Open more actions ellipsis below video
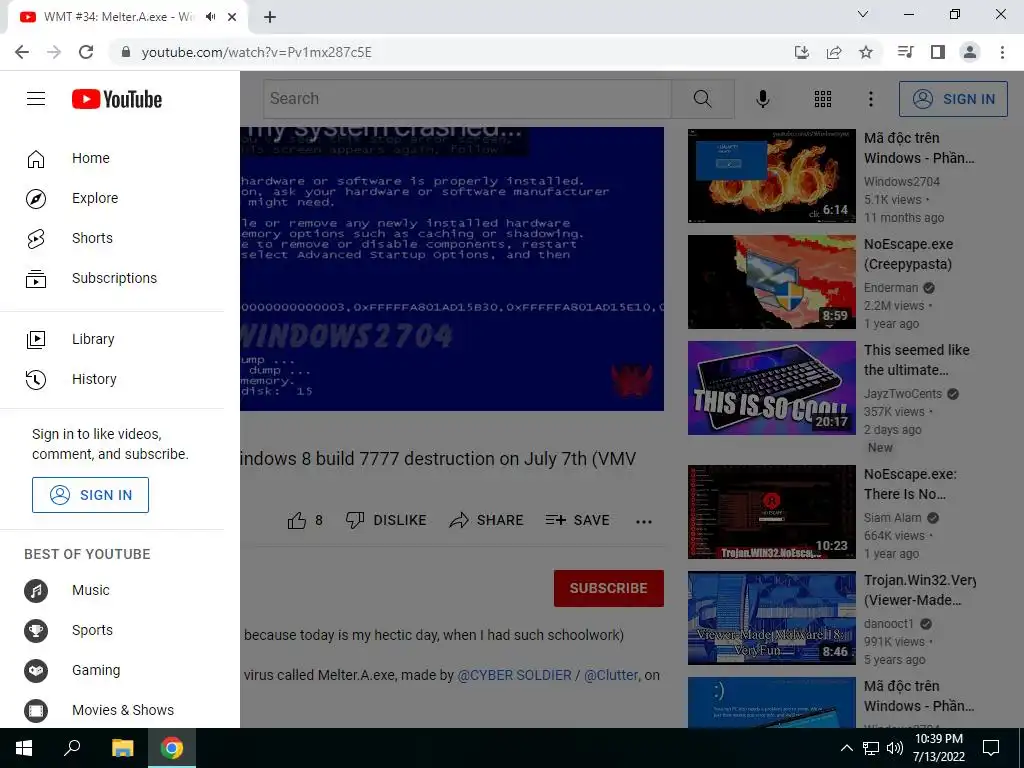Viewport: 1024px width, 768px height. tap(644, 521)
